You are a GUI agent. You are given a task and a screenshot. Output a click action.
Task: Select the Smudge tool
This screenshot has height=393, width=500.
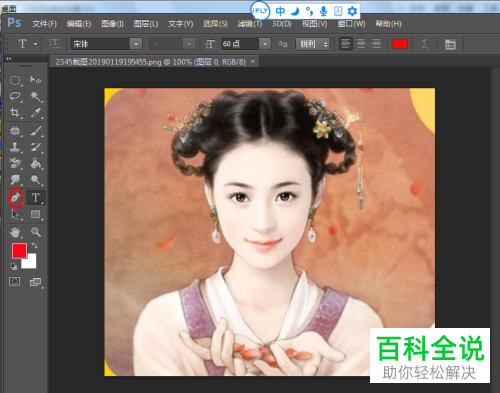pyautogui.click(x=15, y=180)
